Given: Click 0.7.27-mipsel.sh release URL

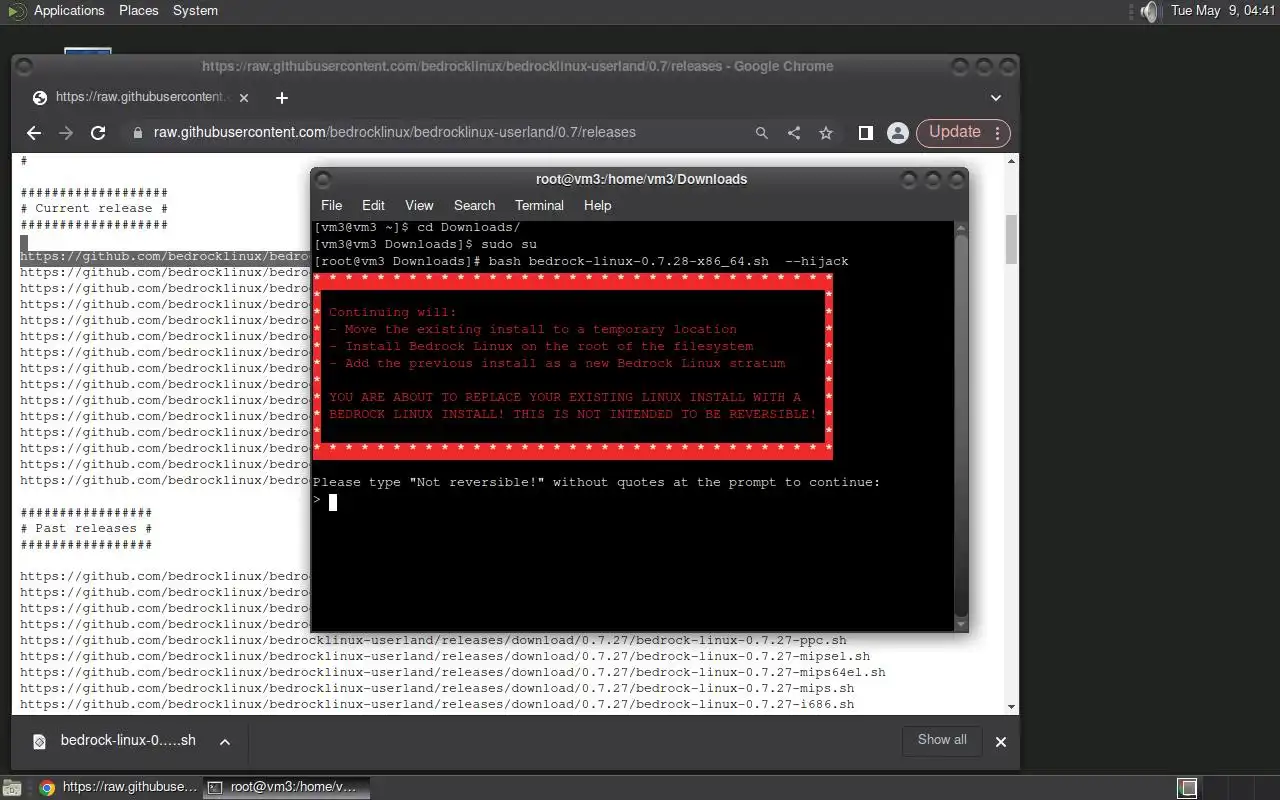Looking at the screenshot, I should pyautogui.click(x=445, y=656).
